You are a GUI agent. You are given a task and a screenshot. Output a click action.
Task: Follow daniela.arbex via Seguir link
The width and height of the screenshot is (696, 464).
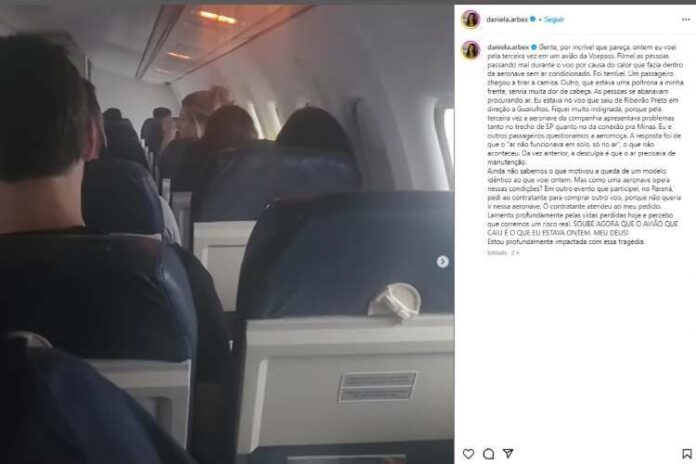point(554,20)
